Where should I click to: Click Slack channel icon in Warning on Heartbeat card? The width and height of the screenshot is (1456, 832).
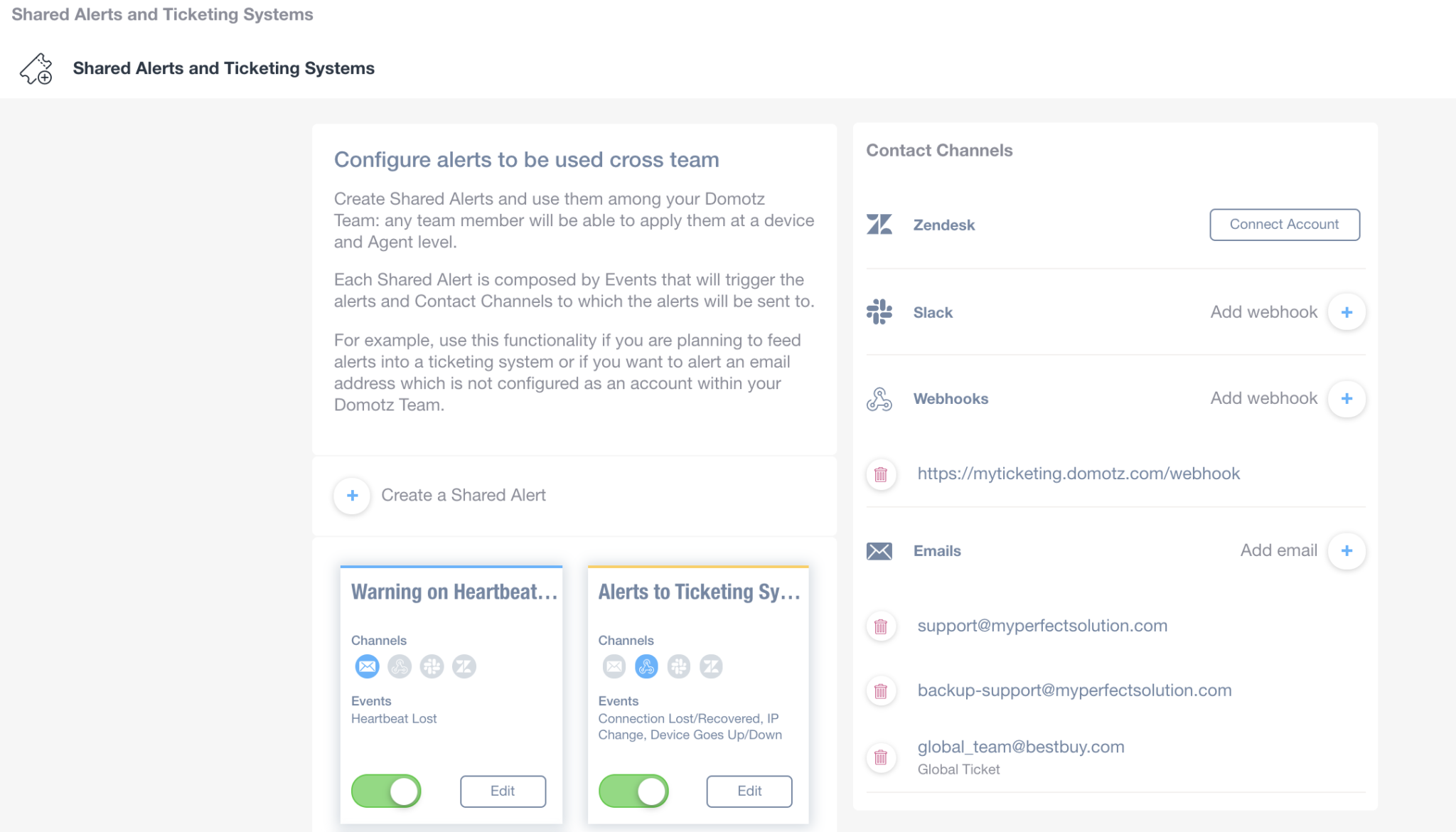[x=432, y=666]
